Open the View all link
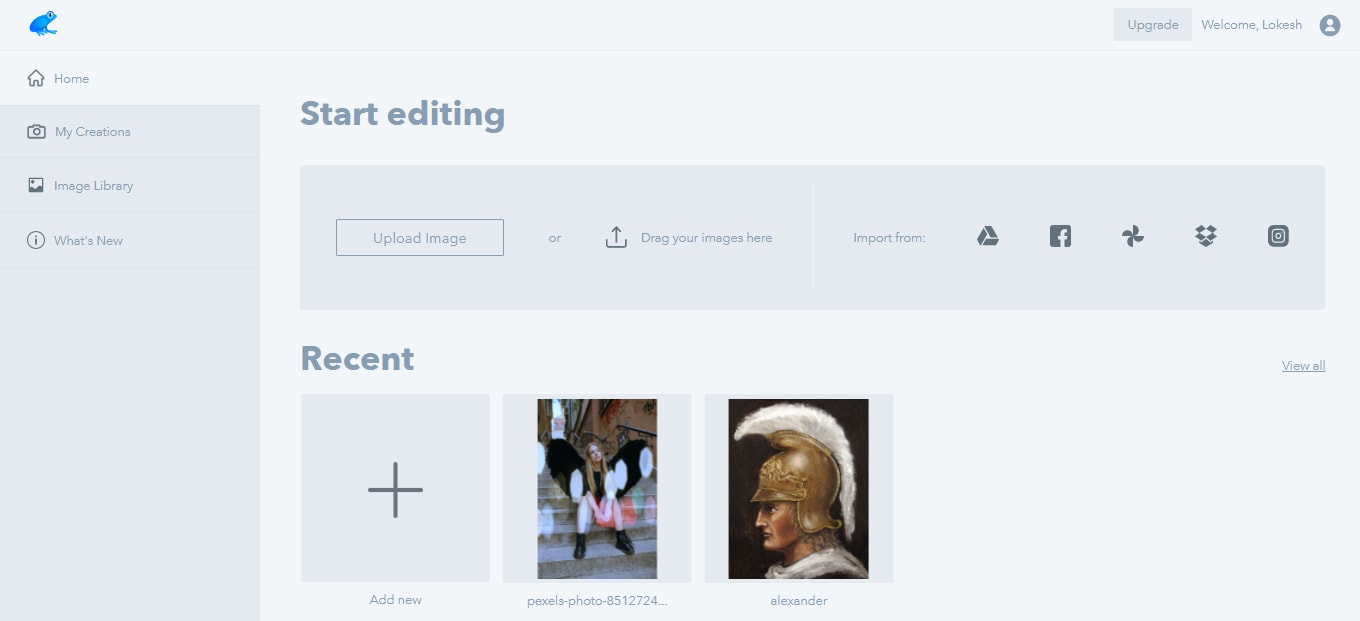1360x621 pixels. pos(1303,366)
